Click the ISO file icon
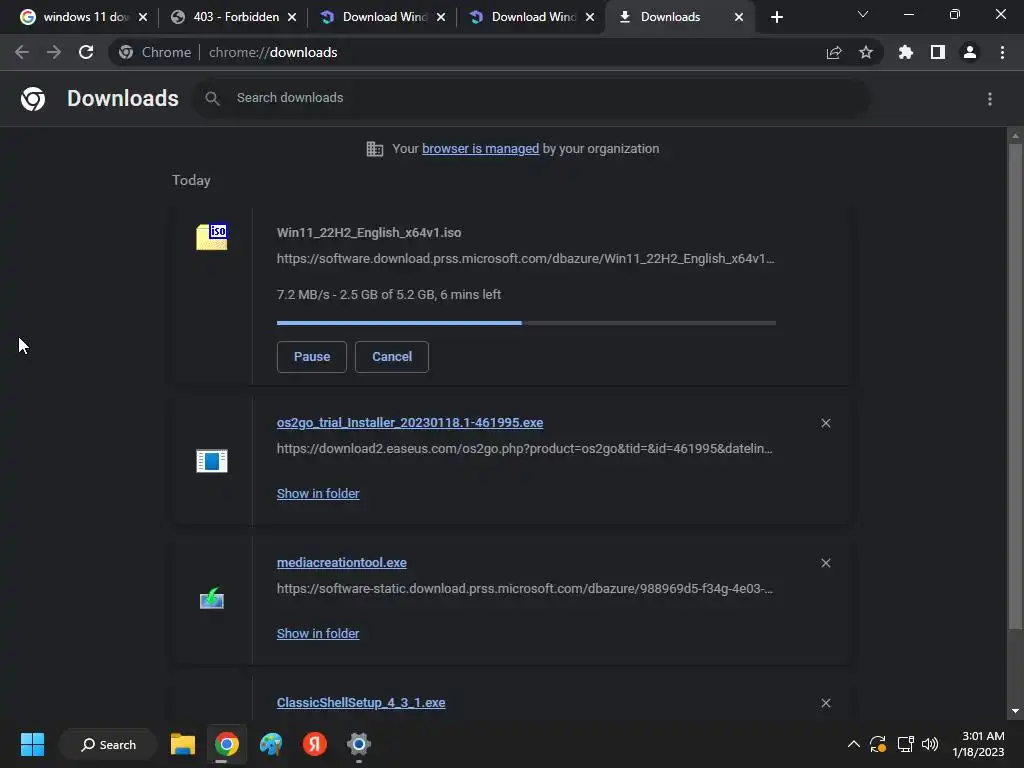 coord(212,236)
